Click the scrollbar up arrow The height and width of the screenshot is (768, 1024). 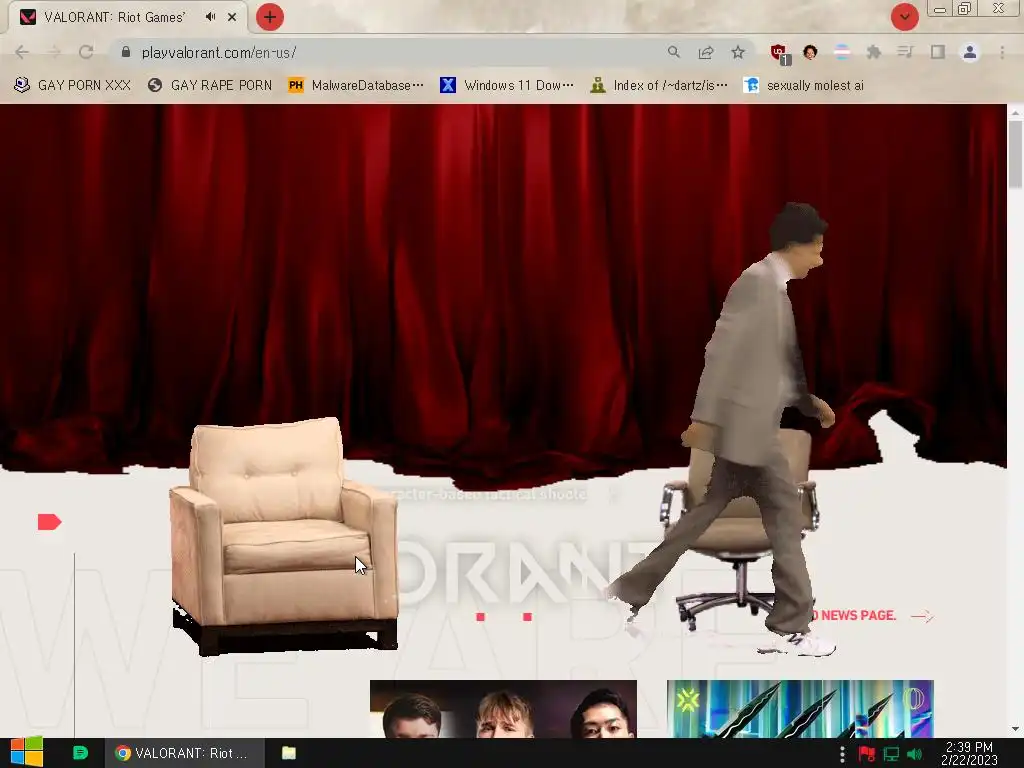(x=1015, y=113)
